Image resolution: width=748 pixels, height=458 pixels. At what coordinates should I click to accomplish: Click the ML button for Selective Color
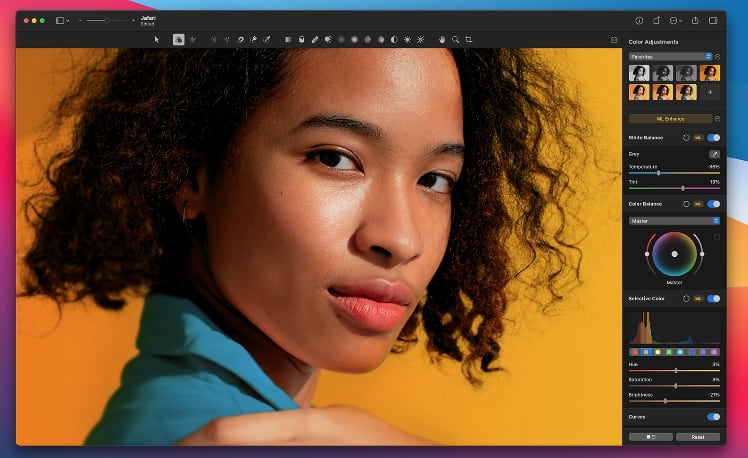tap(698, 298)
